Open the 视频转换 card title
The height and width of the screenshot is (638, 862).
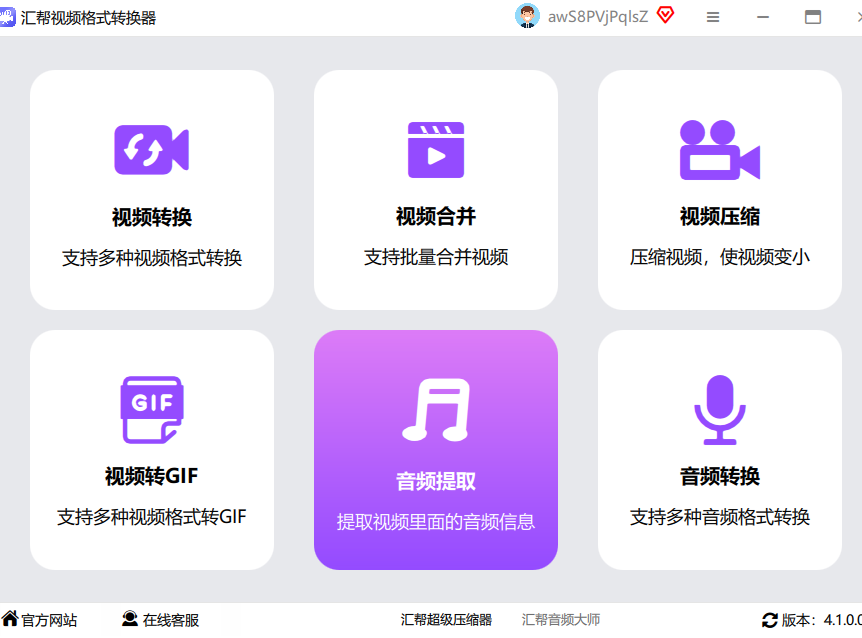(152, 217)
